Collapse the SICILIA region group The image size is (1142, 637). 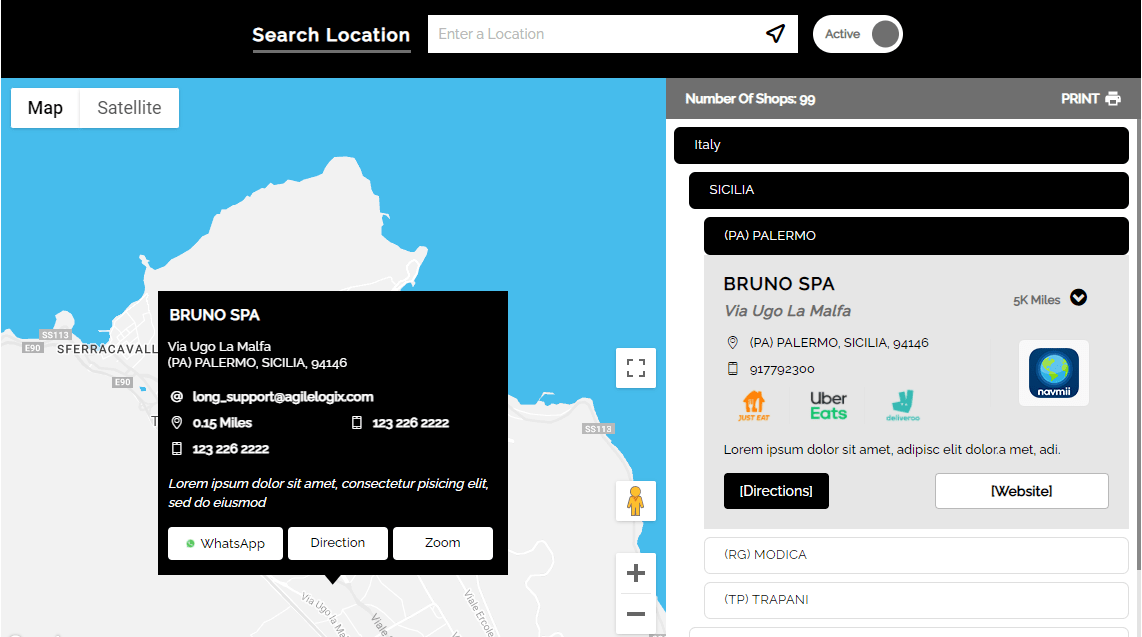(x=908, y=190)
